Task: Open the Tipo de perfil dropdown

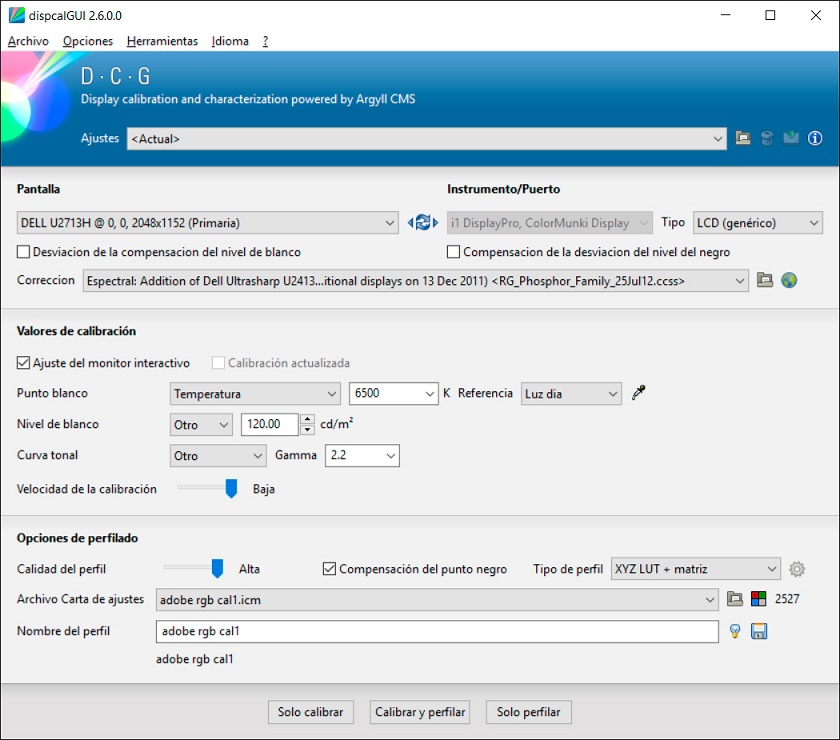Action: (695, 569)
